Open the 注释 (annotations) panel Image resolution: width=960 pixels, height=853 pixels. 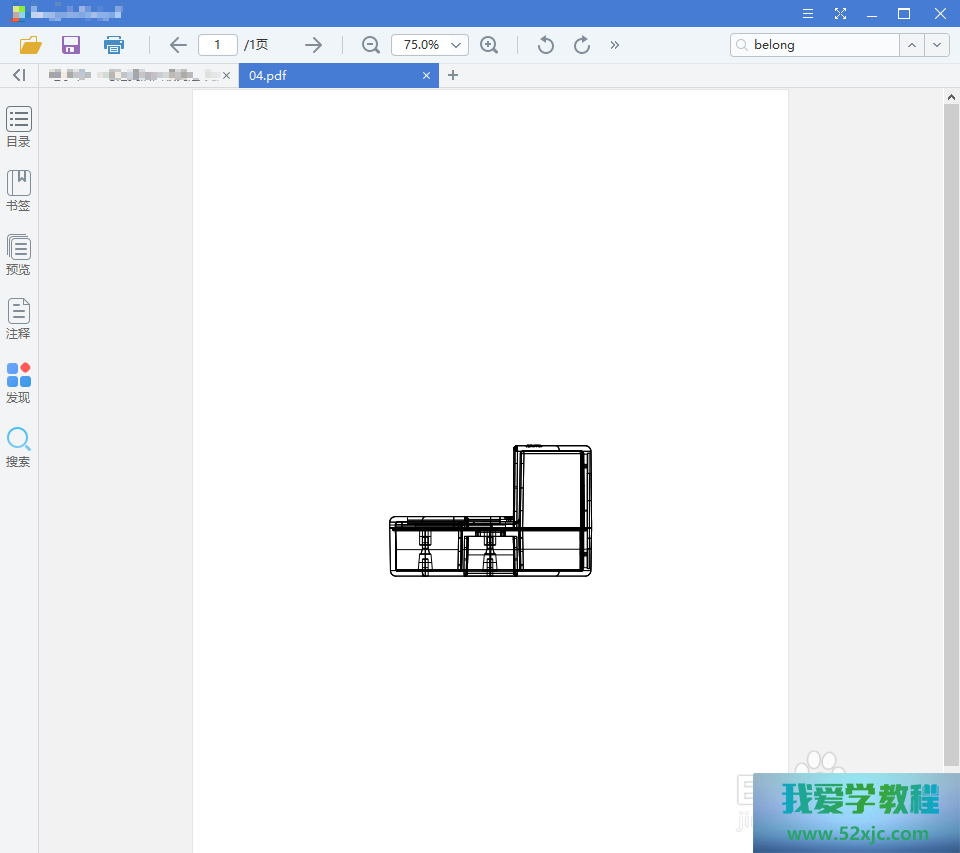tap(18, 318)
